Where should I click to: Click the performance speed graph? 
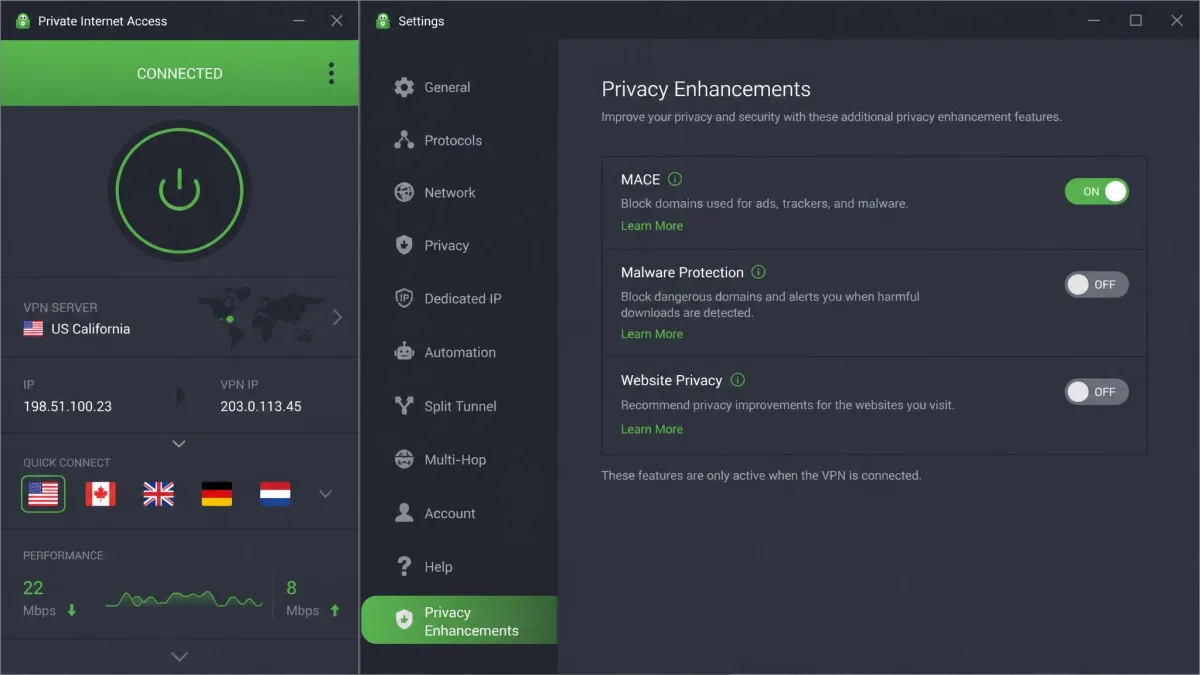pos(184,599)
